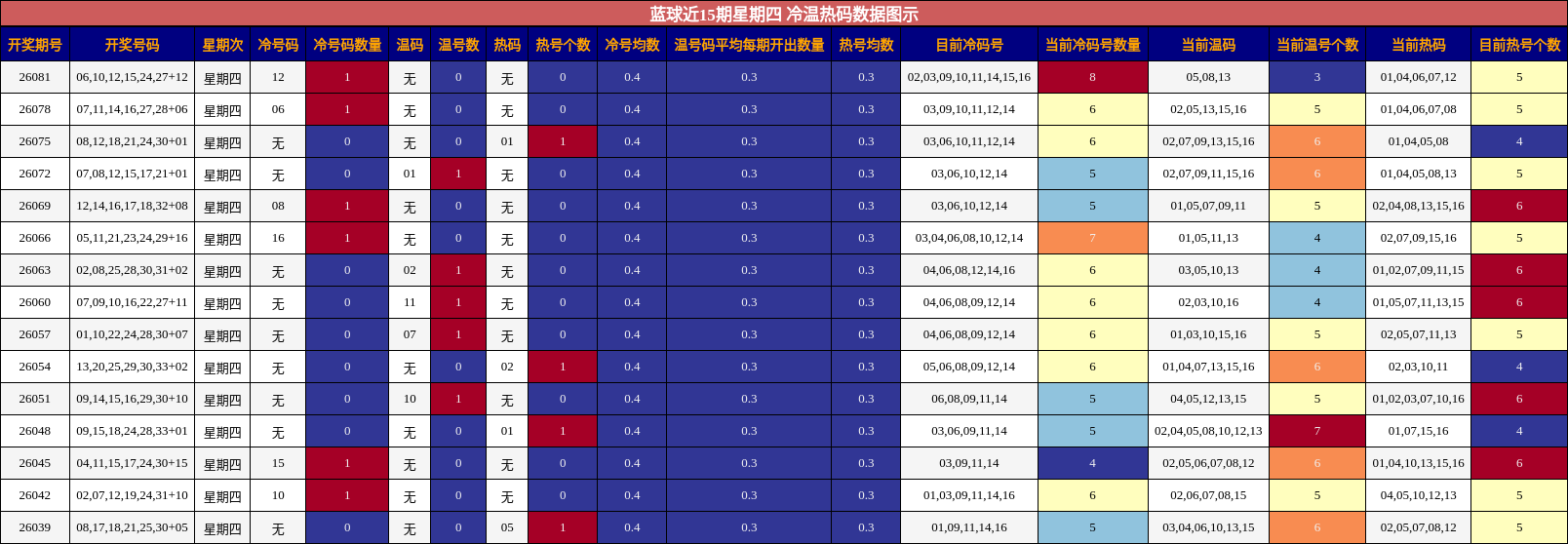The height and width of the screenshot is (544, 1568).
Task: Click the 当前温码 column header
Action: click(x=1208, y=45)
